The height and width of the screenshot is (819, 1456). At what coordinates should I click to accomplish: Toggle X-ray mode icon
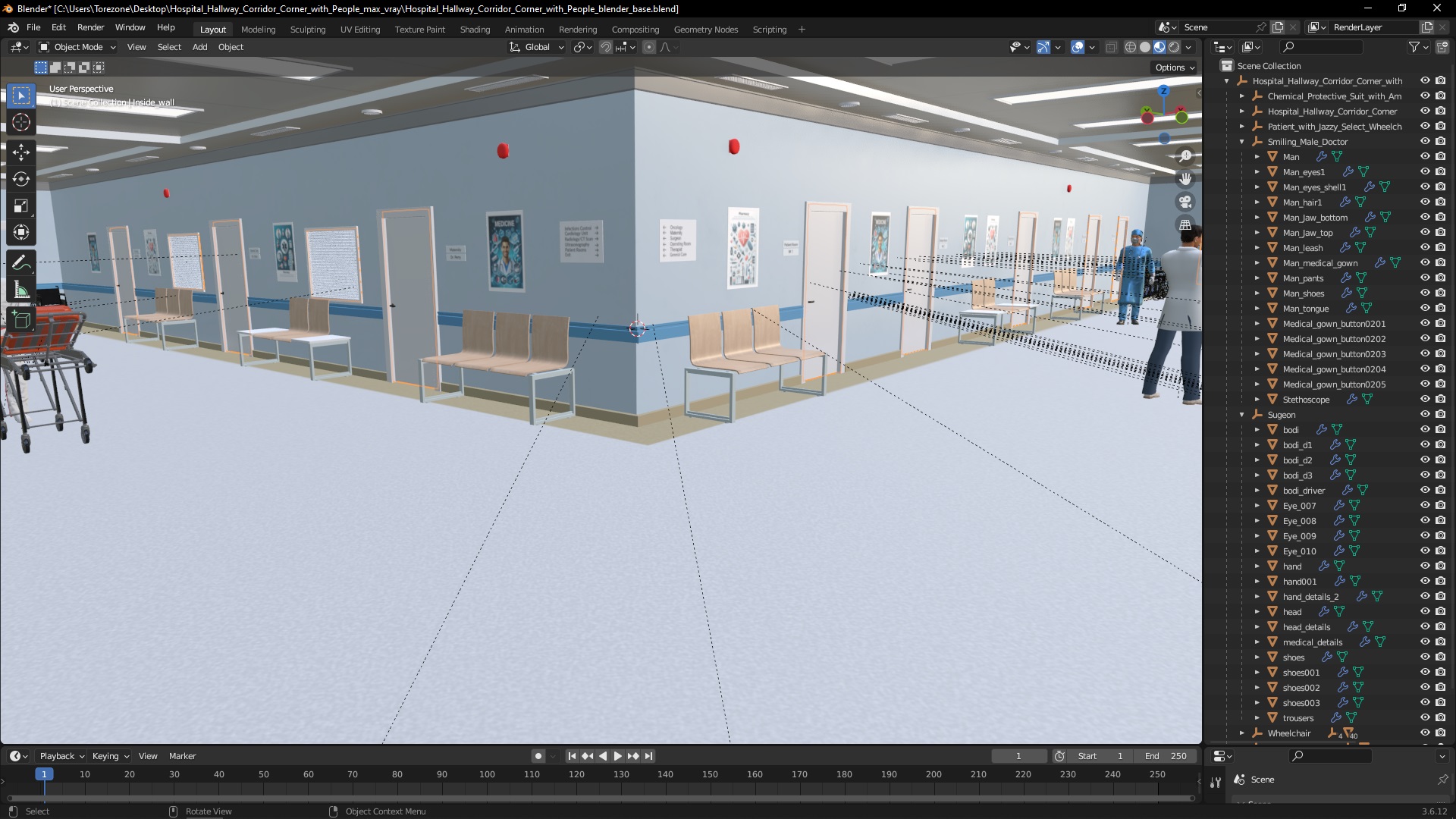pyautogui.click(x=1111, y=47)
